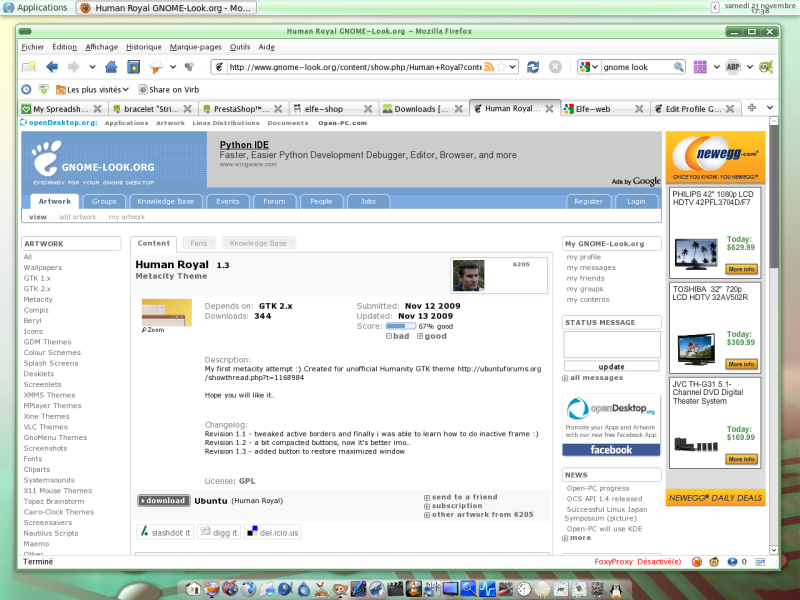Open the home folder icon in dock

click(193, 589)
